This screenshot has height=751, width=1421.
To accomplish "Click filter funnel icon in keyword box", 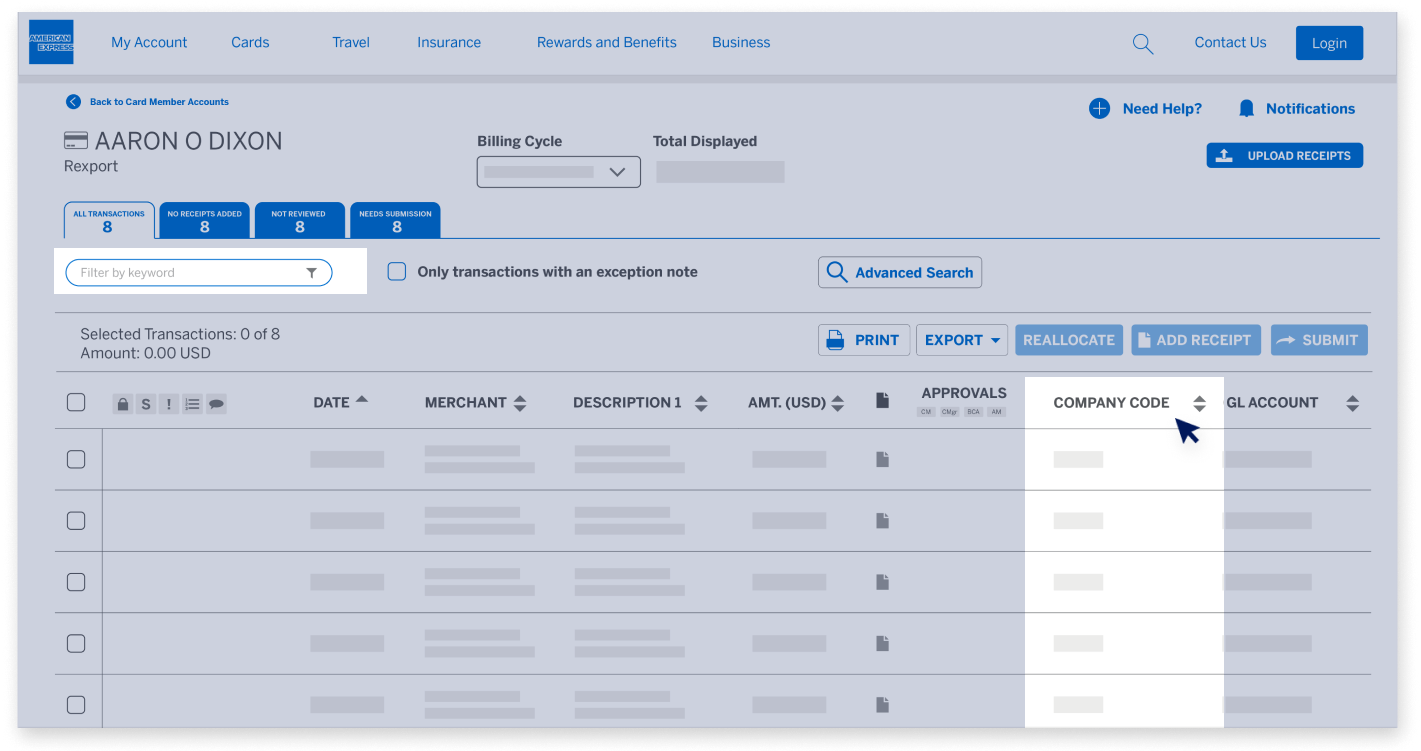I will (311, 273).
